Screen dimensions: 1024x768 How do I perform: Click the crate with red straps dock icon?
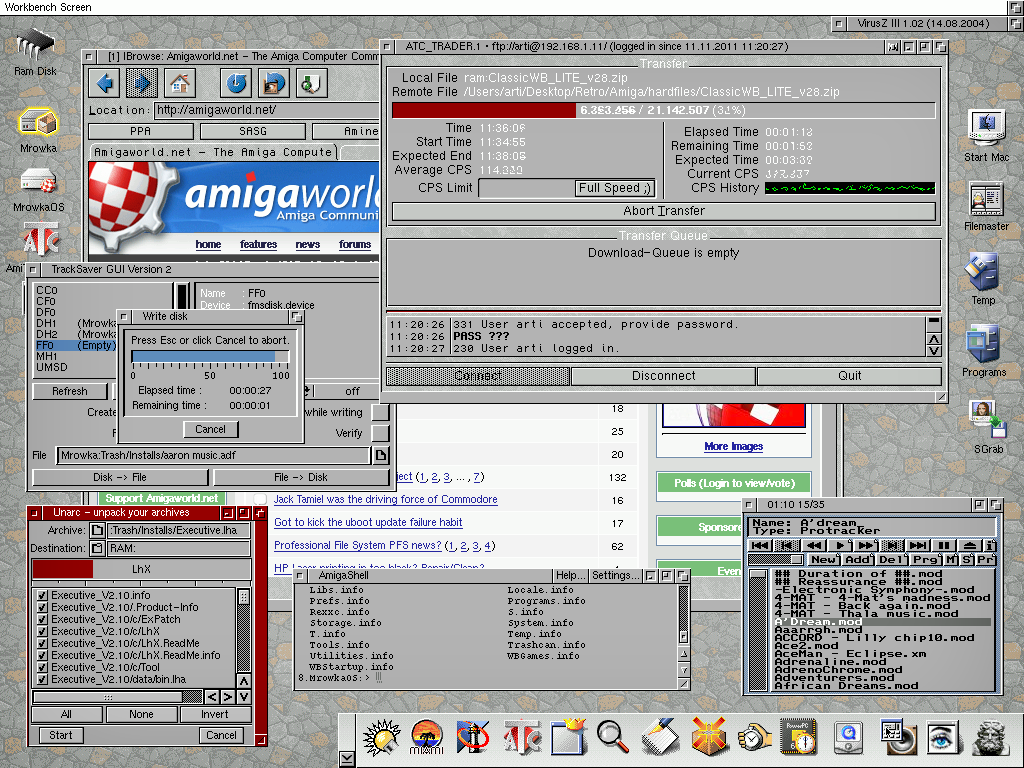709,737
